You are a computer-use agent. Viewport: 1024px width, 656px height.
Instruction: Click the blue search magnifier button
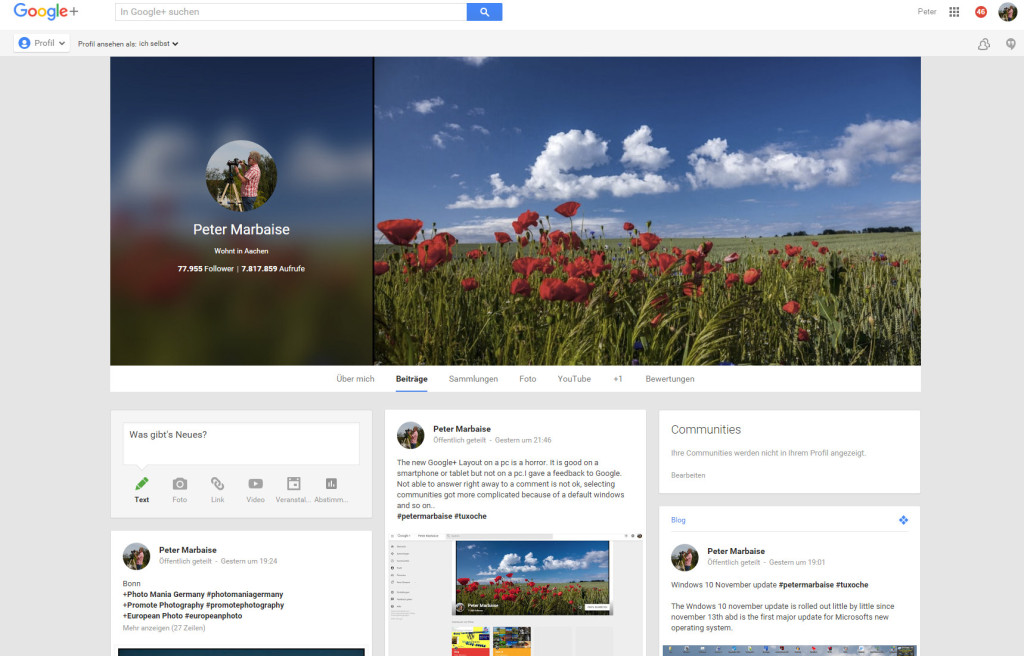click(484, 12)
